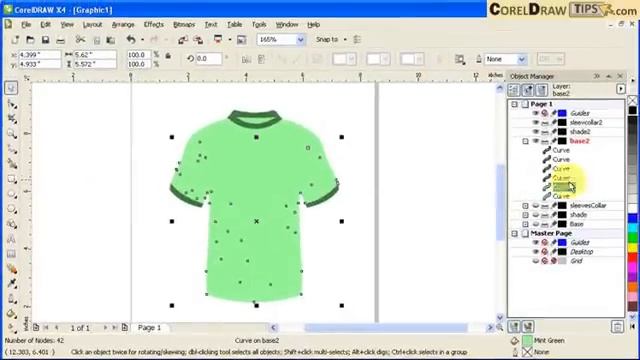This screenshot has height=360, width=640.
Task: Select the Zoom tool in the toolbox
Action: [x=11, y=134]
